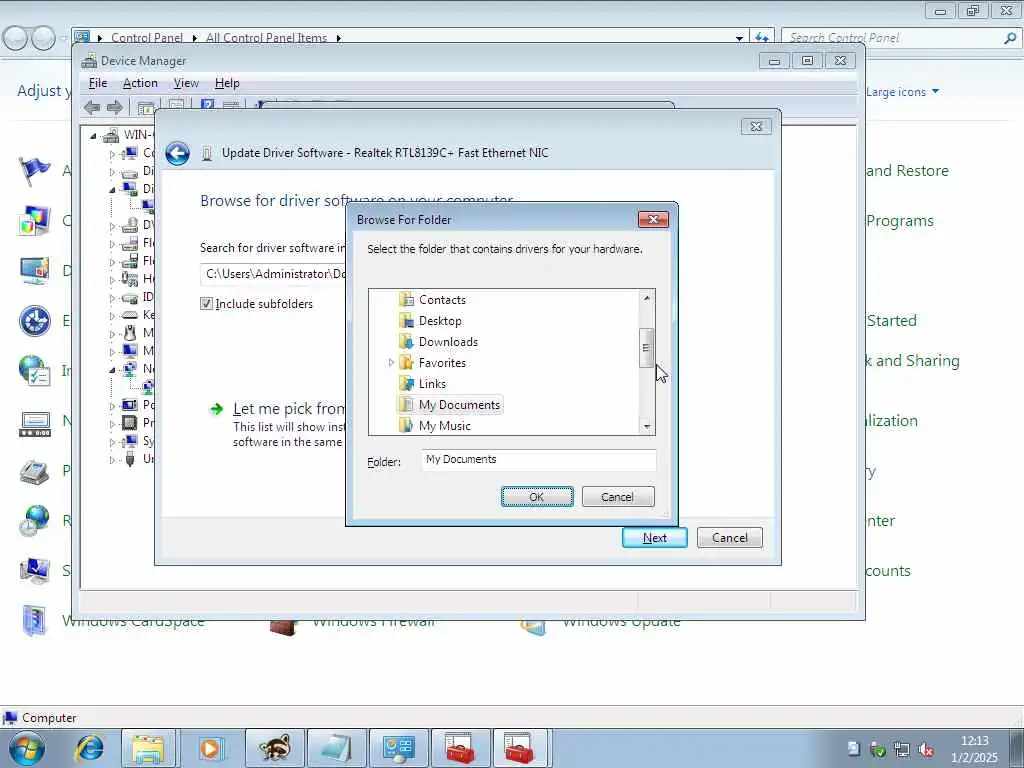Screen dimensions: 1024x768
Task: Click the My Music folder icon
Action: [406, 426]
